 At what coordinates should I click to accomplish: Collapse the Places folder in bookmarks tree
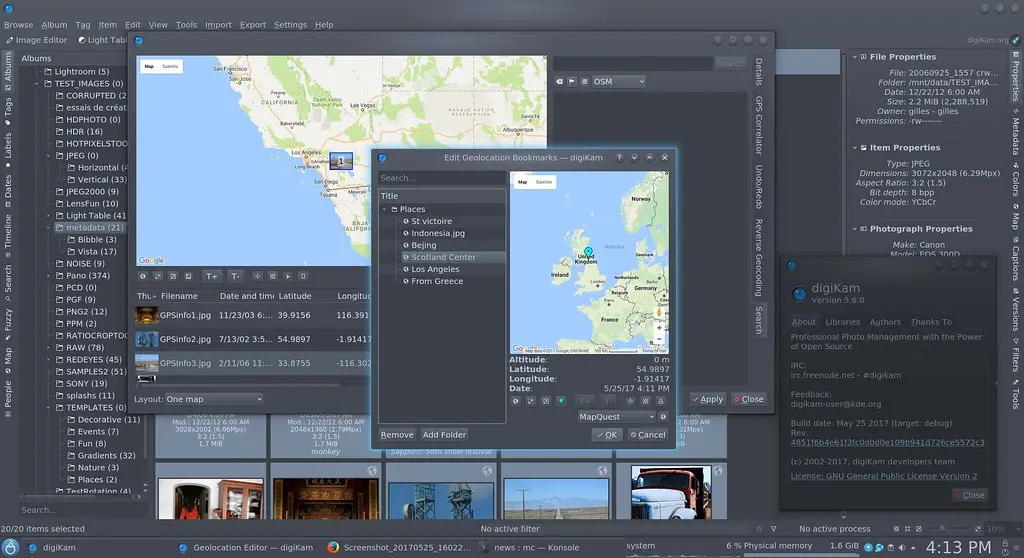click(x=385, y=209)
